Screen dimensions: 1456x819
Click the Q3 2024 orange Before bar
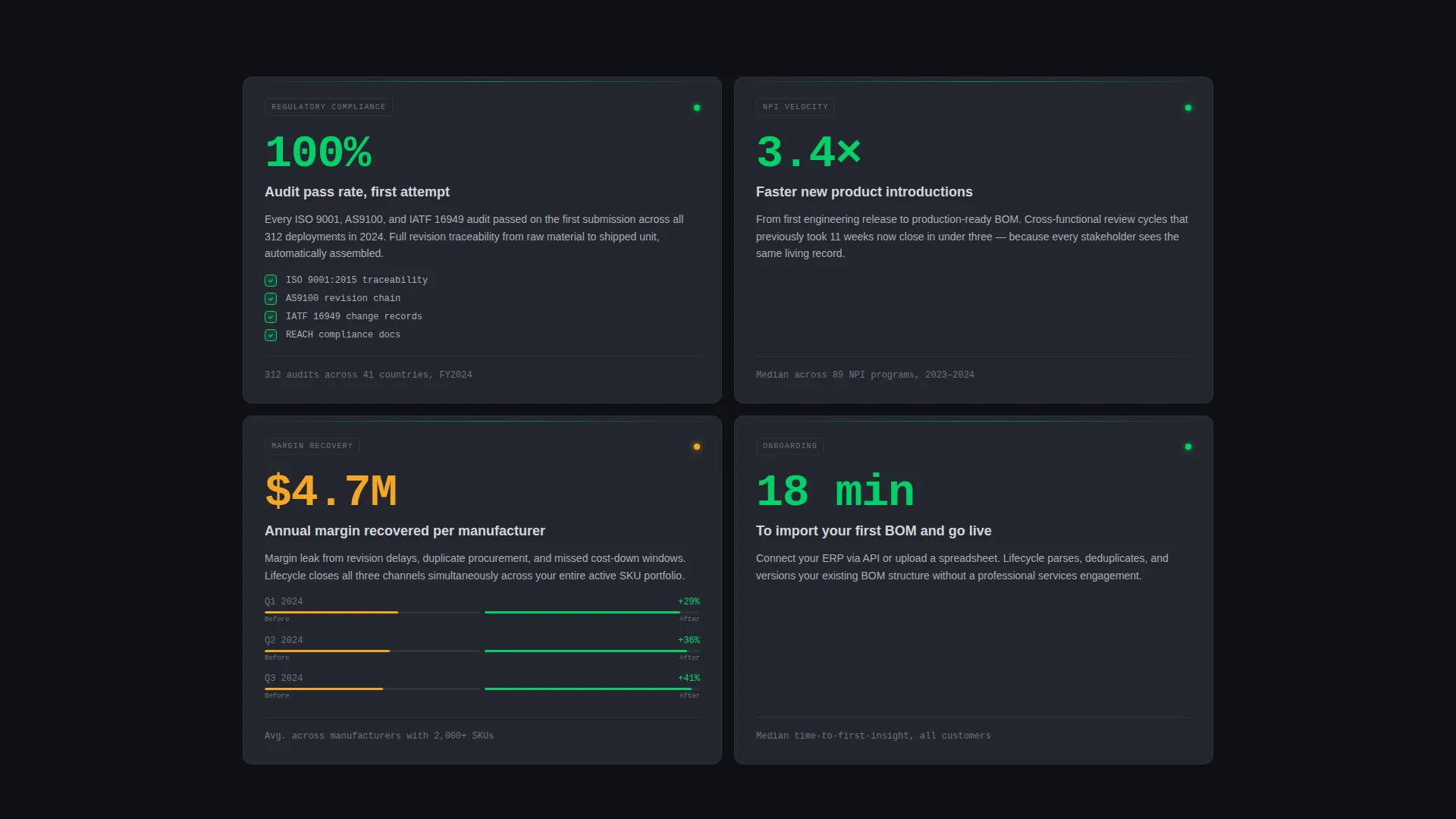[x=324, y=689]
